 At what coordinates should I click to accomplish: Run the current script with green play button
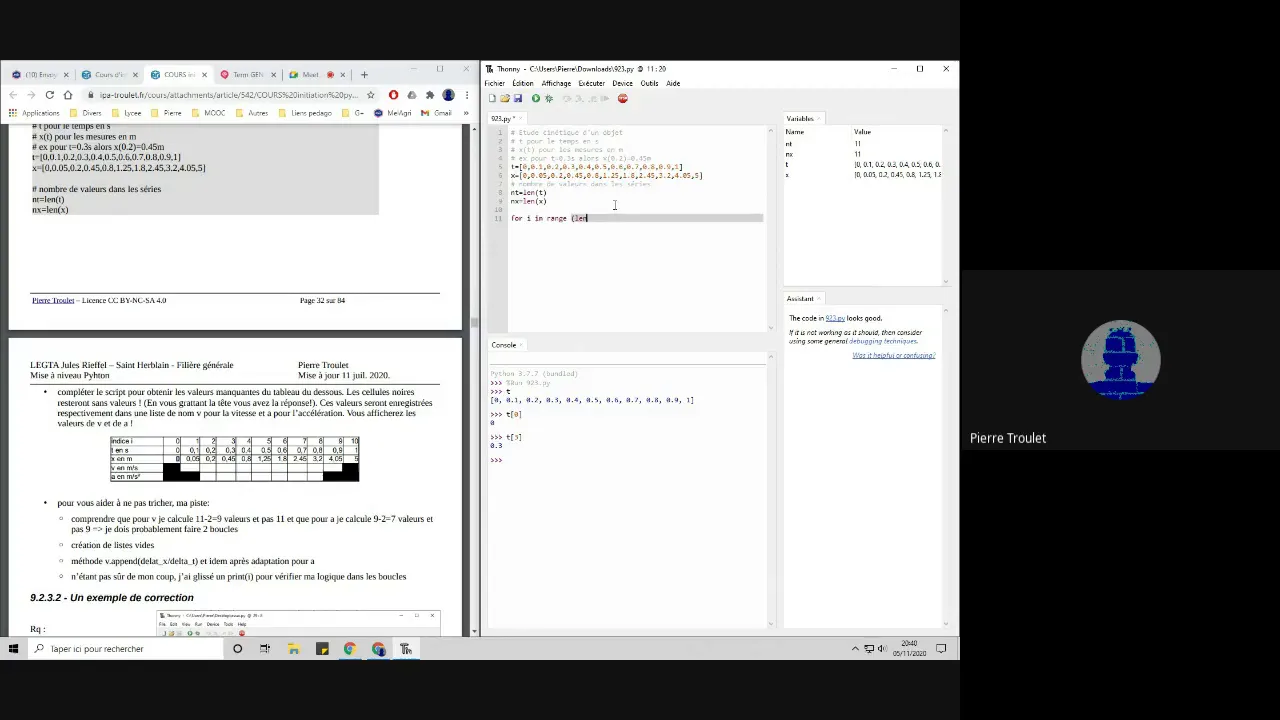coord(536,98)
